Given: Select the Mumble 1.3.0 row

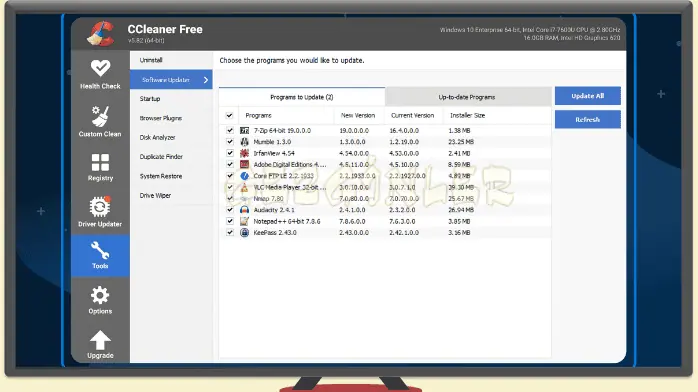Looking at the screenshot, I should point(385,142).
